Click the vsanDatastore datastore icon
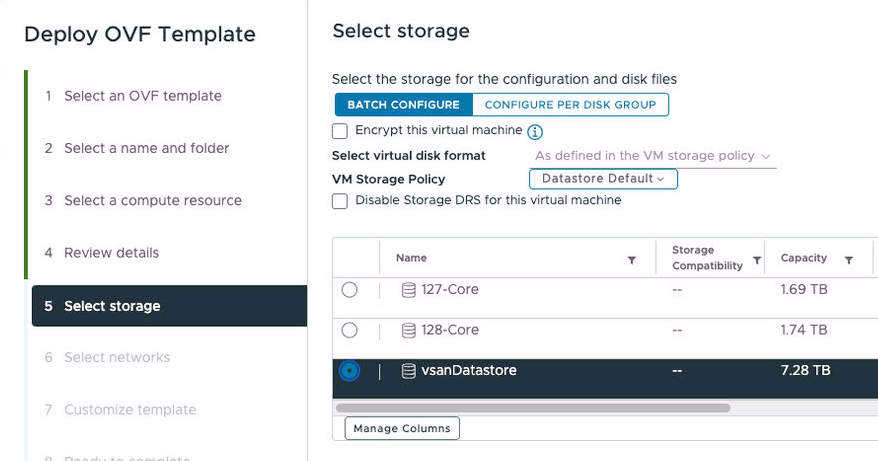Screen dimensions: 878x461 pos(409,371)
